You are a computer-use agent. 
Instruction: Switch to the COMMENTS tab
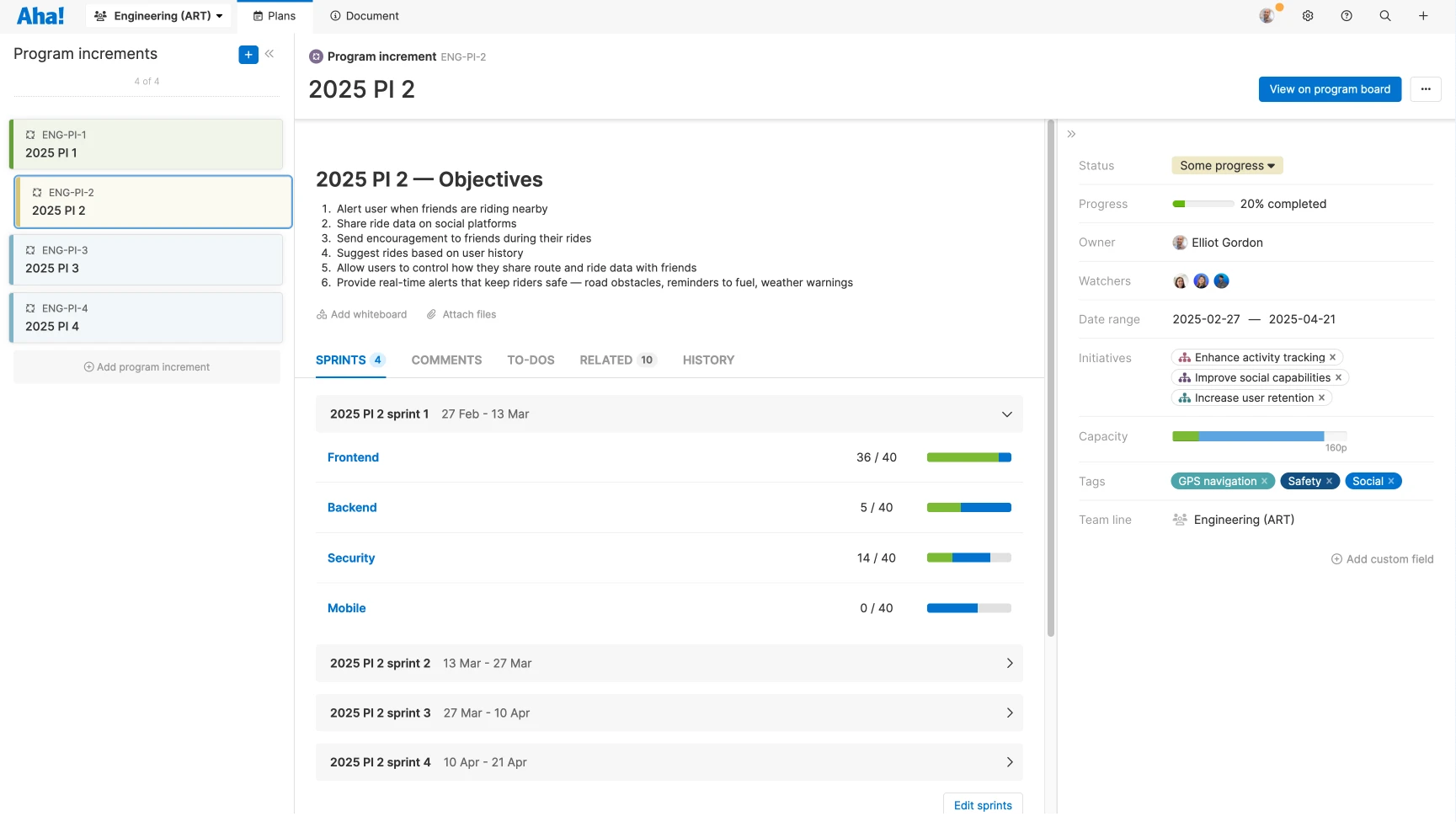click(446, 360)
